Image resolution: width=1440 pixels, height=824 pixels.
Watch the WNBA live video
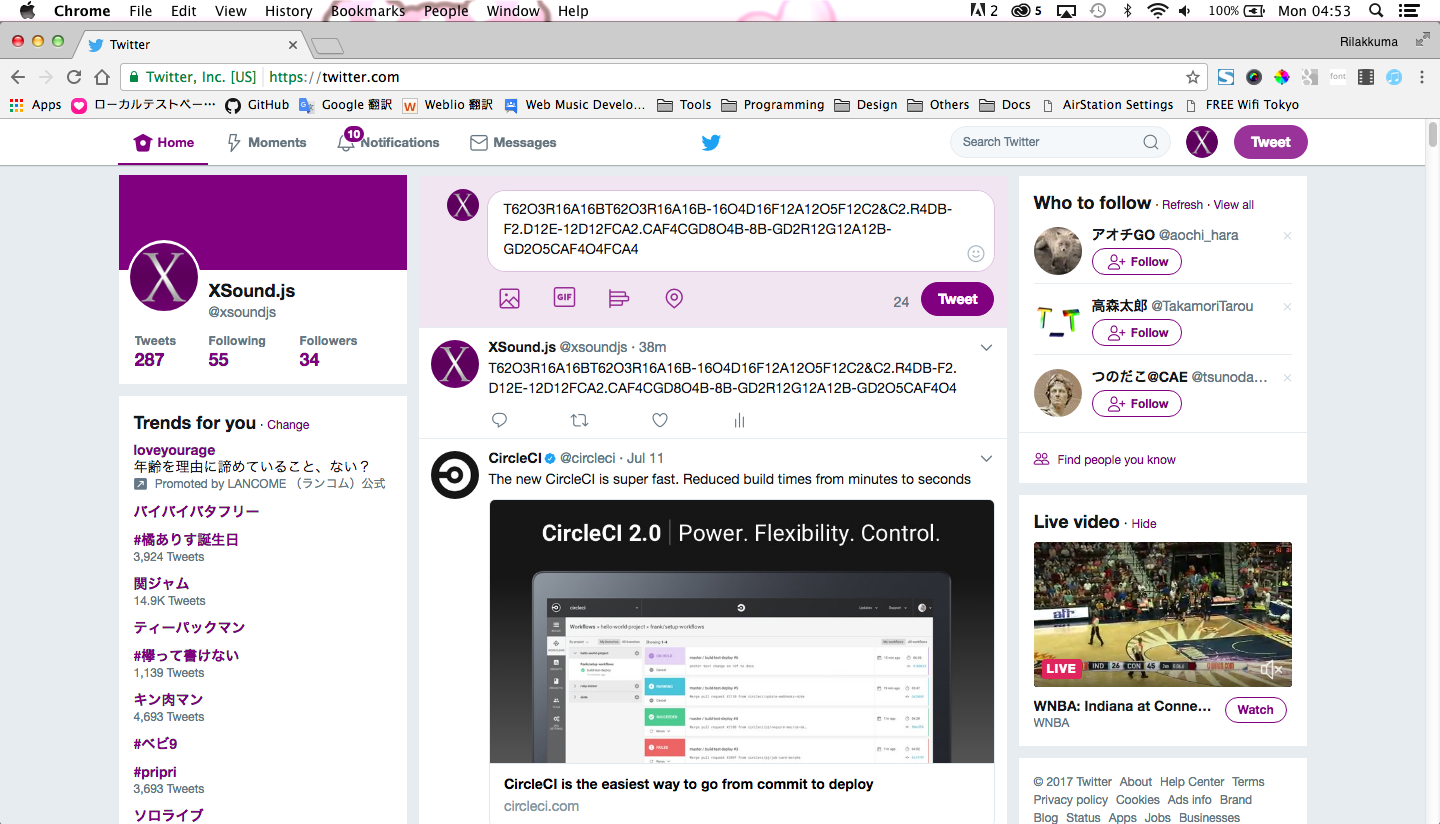pyautogui.click(x=1255, y=710)
